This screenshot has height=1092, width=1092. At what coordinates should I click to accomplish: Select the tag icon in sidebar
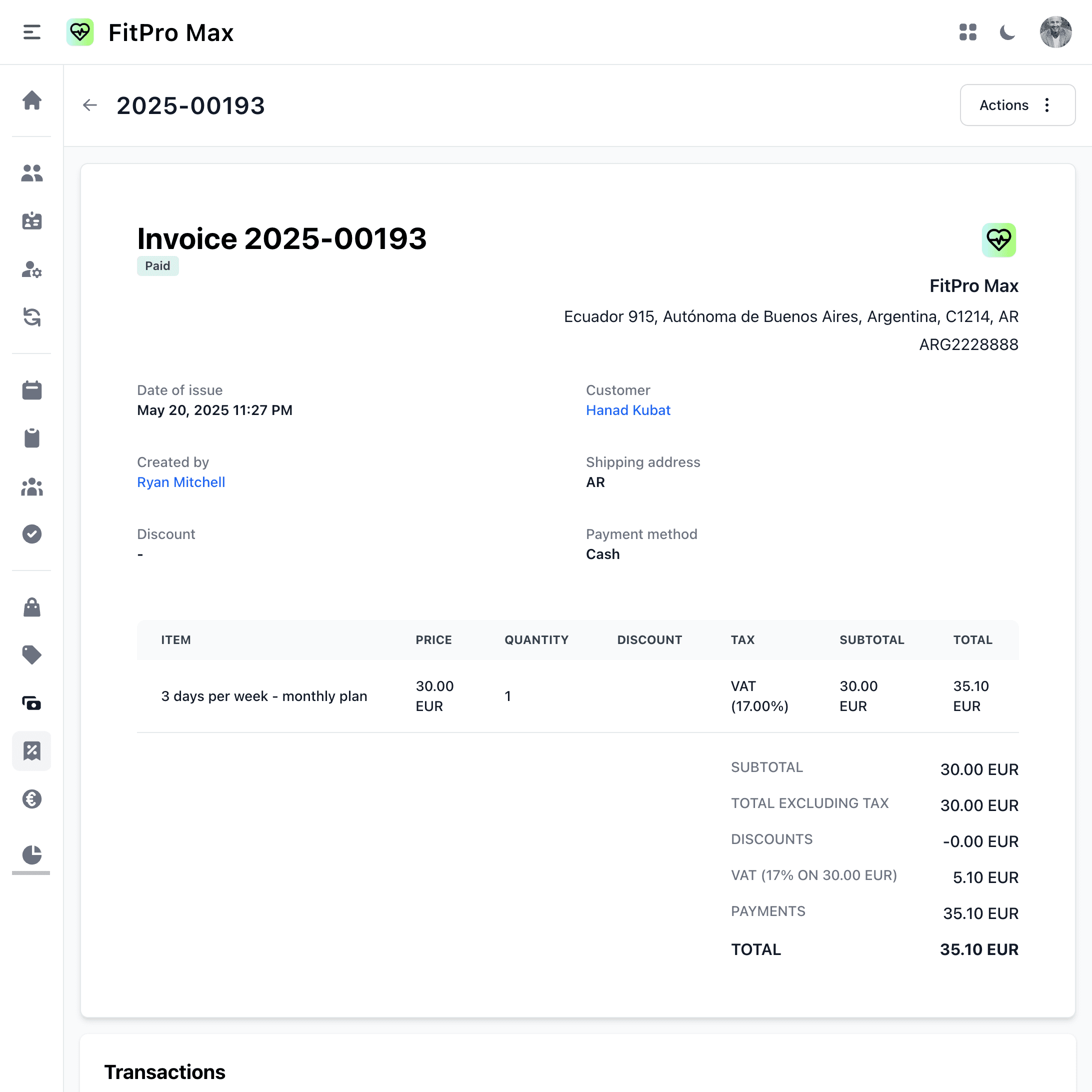click(x=31, y=654)
